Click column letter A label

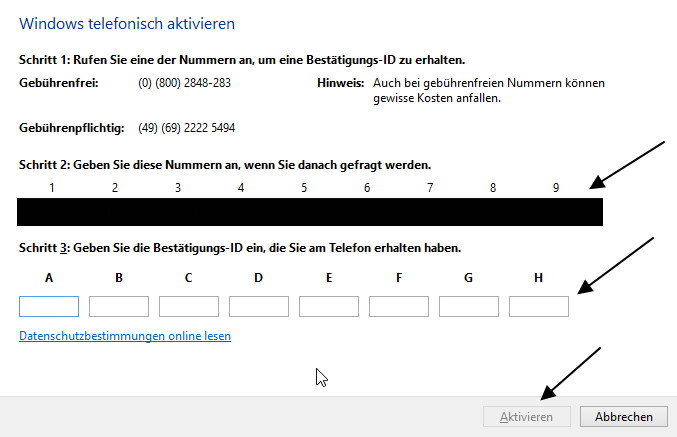pyautogui.click(x=49, y=278)
